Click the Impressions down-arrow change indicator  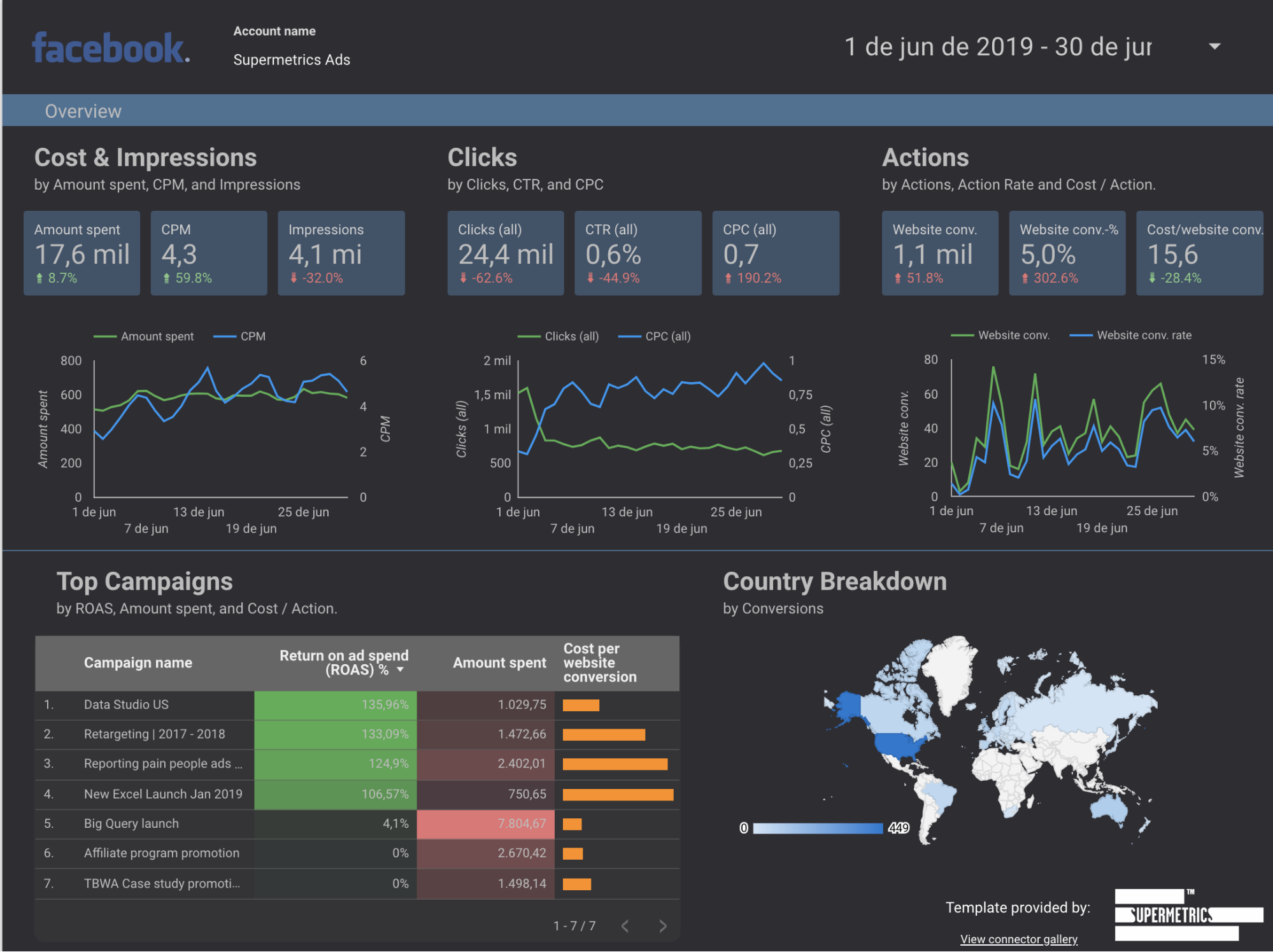pyautogui.click(x=294, y=278)
